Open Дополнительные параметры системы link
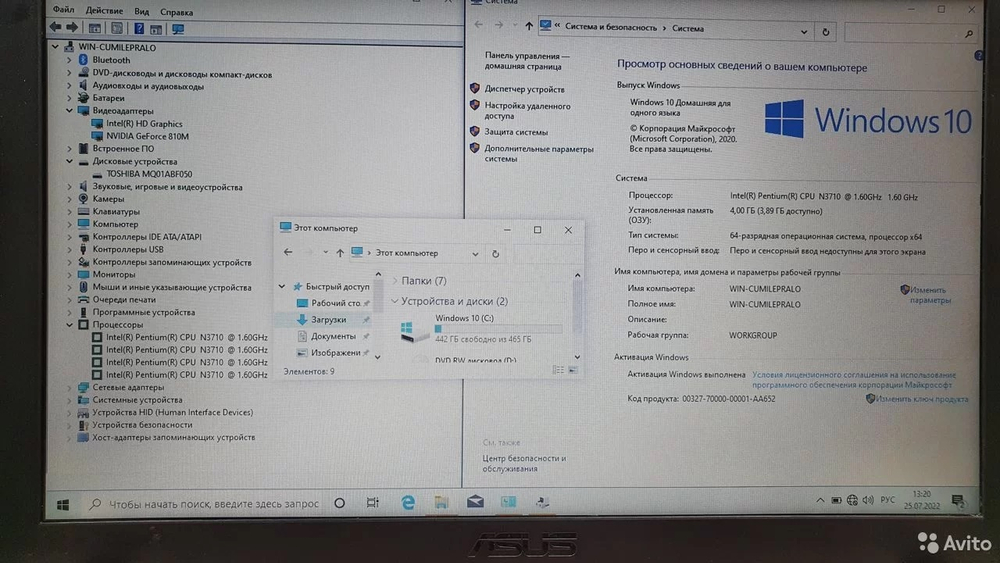 pyautogui.click(x=539, y=154)
